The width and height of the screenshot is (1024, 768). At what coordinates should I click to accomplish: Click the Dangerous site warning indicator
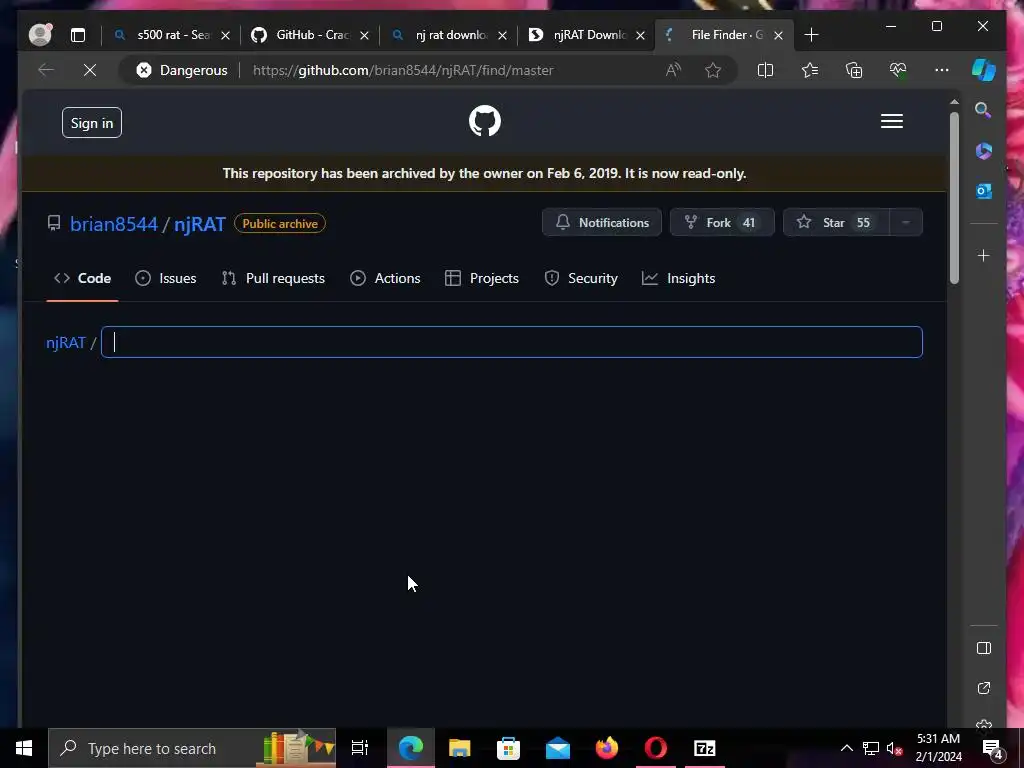[182, 70]
